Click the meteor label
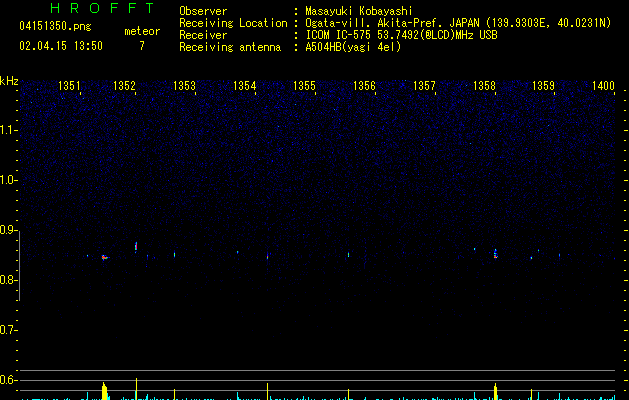629x400 pixels. tap(142, 31)
